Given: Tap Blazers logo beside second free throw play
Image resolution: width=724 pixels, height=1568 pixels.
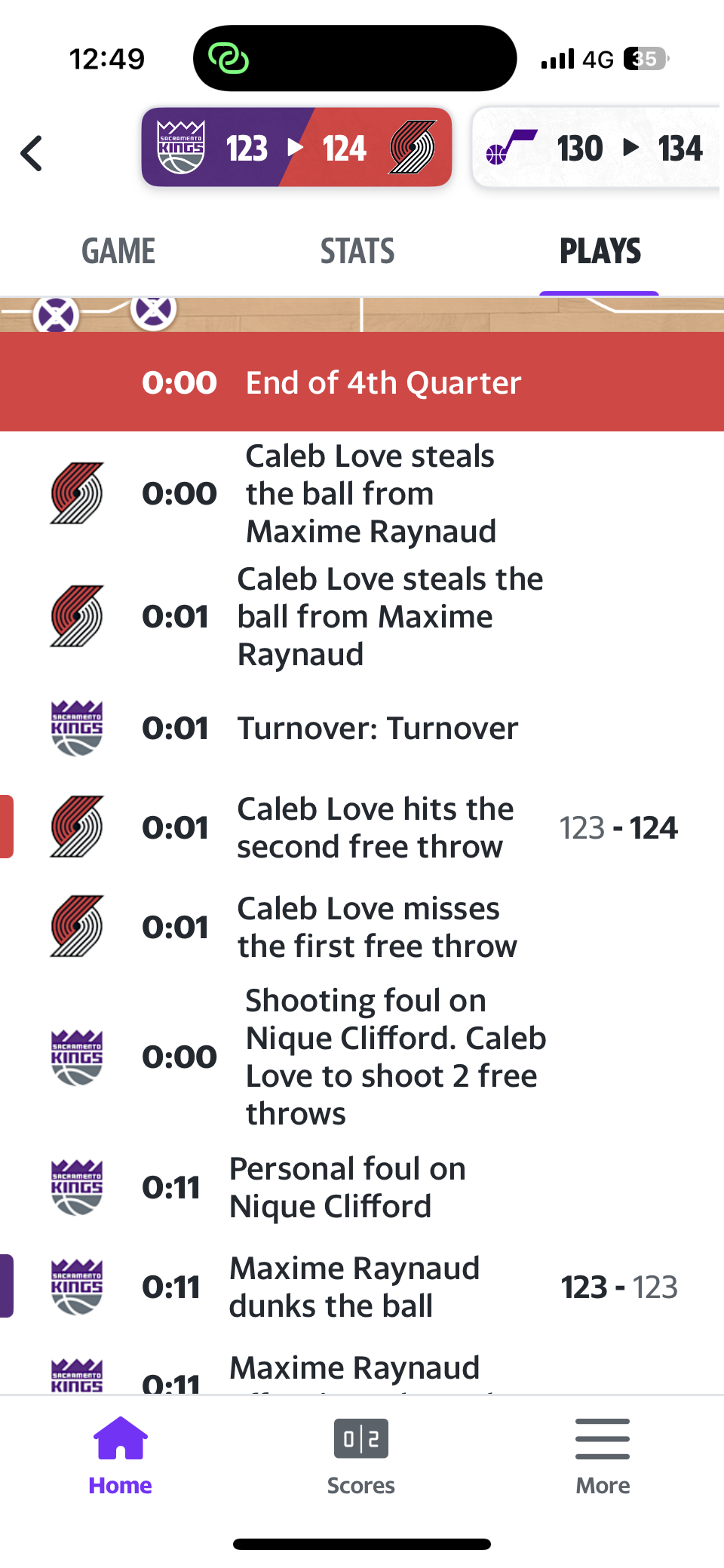Looking at the screenshot, I should pos(77,827).
